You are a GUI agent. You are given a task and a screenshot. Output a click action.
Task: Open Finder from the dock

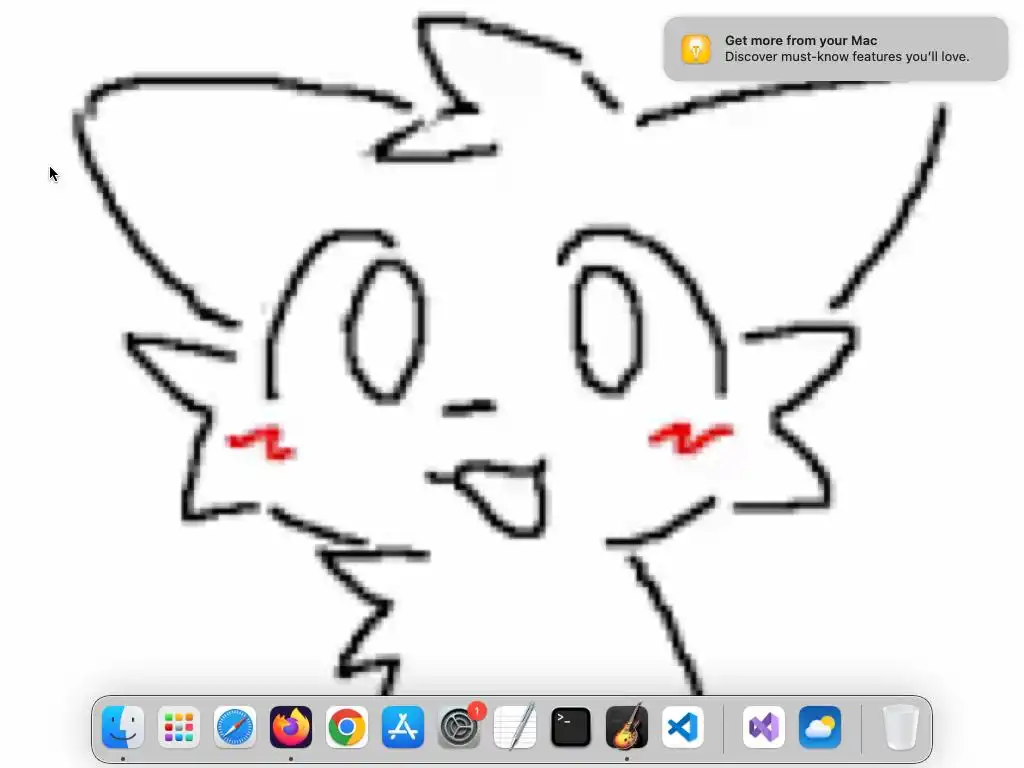click(x=123, y=727)
